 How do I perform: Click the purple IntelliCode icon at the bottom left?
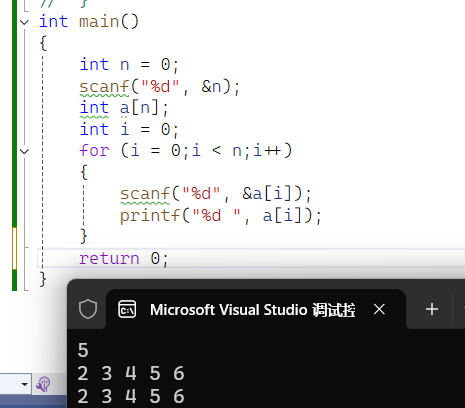click(43, 384)
